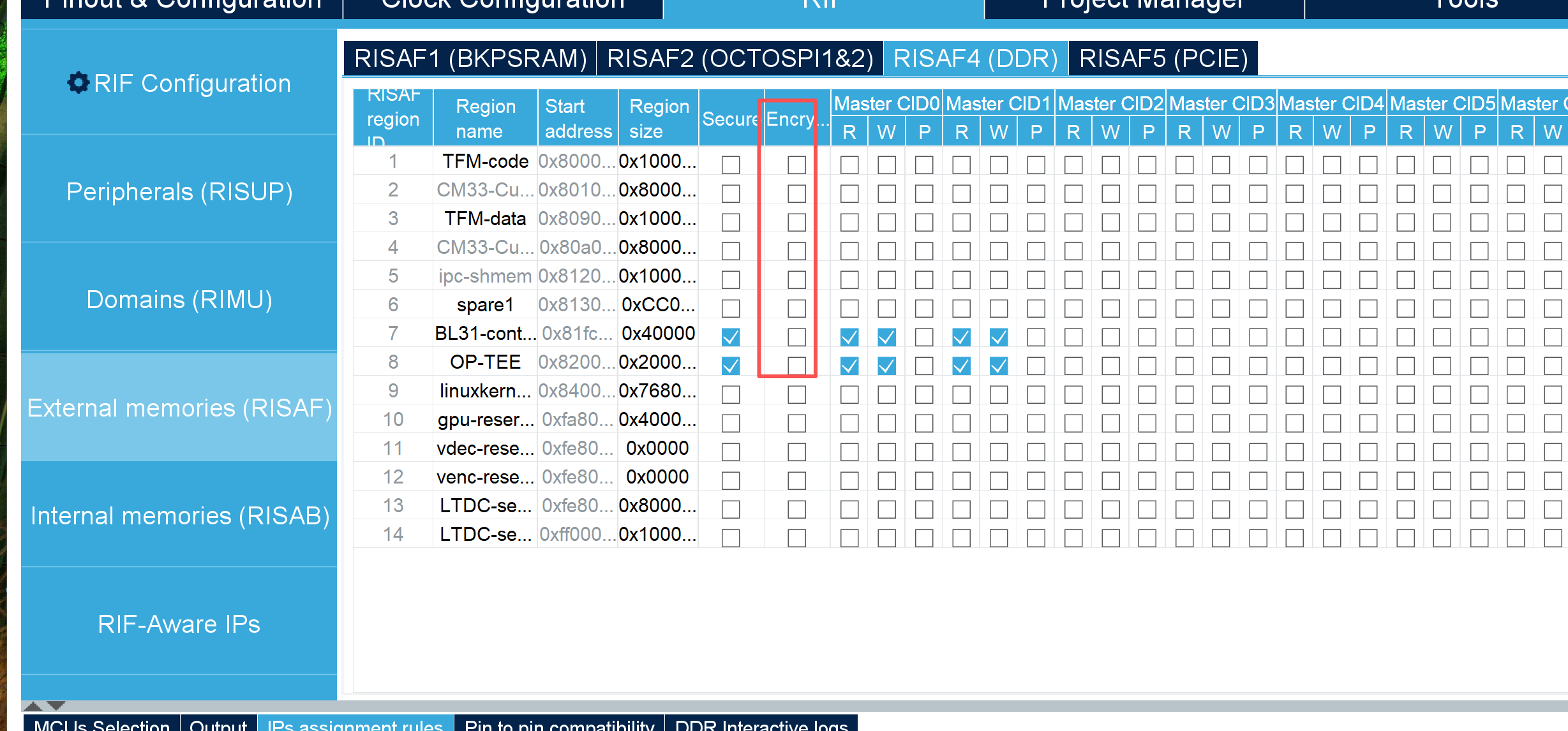Select RISAF2 (OCTOSPI1&2) tab
The height and width of the screenshot is (731, 1568).
tap(740, 59)
